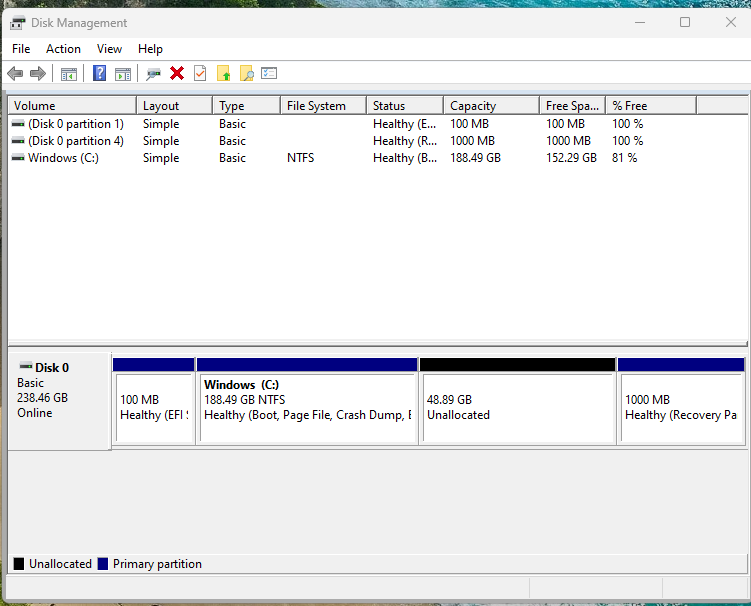The image size is (751, 606).
Task: Click the checklist settings toolbar icon
Action: pos(269,73)
